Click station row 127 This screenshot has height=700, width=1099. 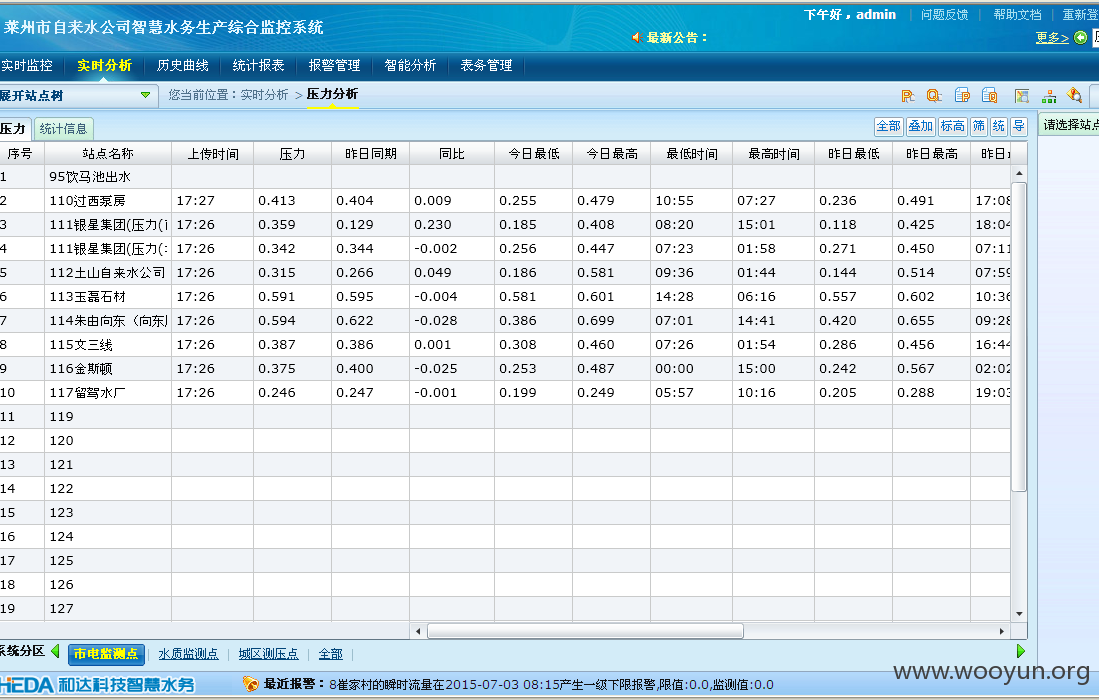[505, 608]
